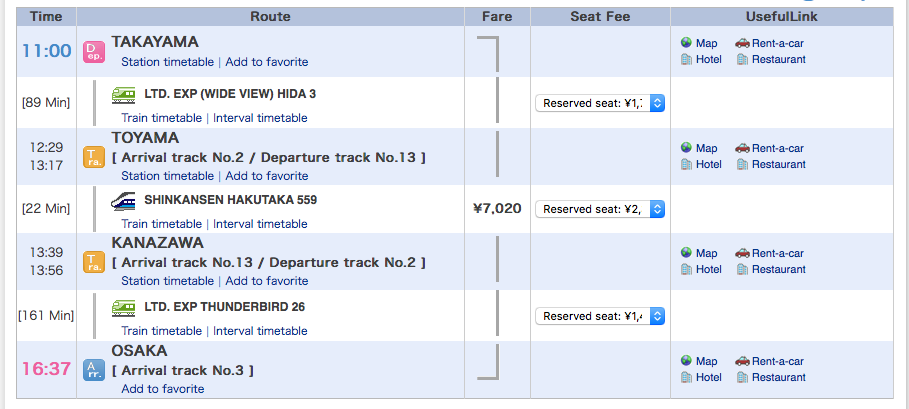Click the Restaurant icon in Toyama row

pos(743,164)
